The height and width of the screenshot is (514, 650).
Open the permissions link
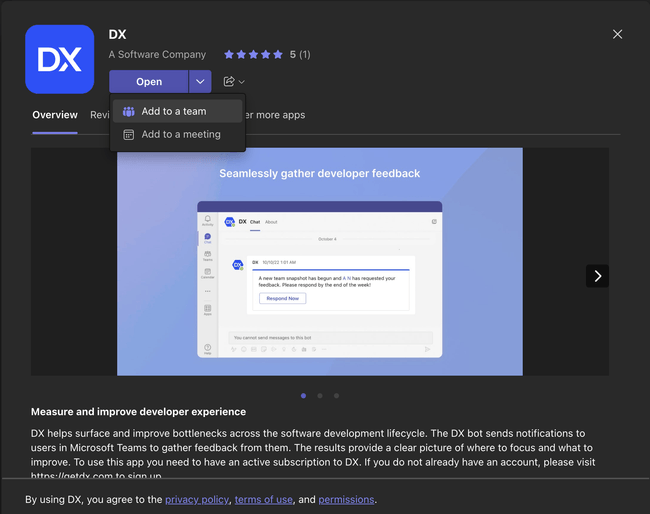346,500
